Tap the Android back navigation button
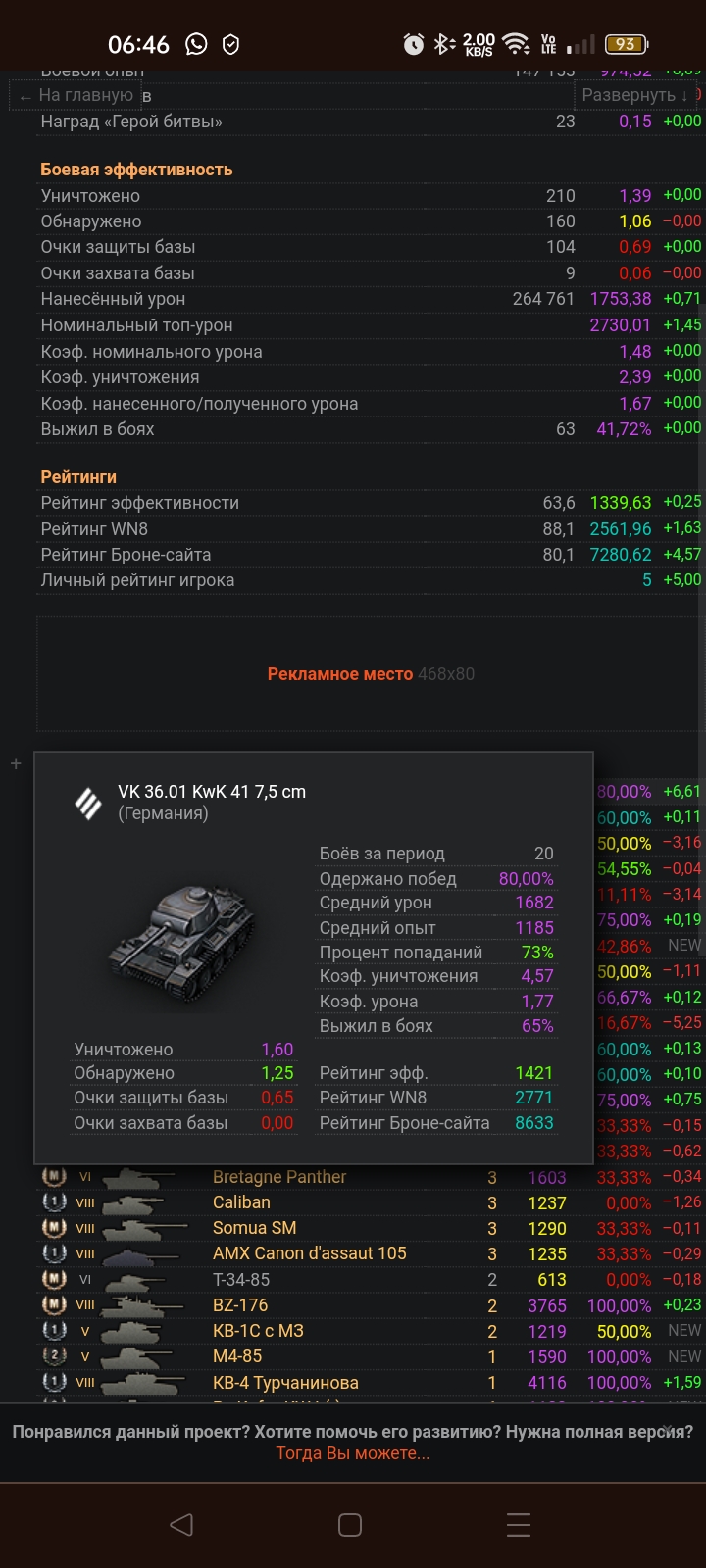The width and height of the screenshot is (706, 1568). pos(181,1524)
